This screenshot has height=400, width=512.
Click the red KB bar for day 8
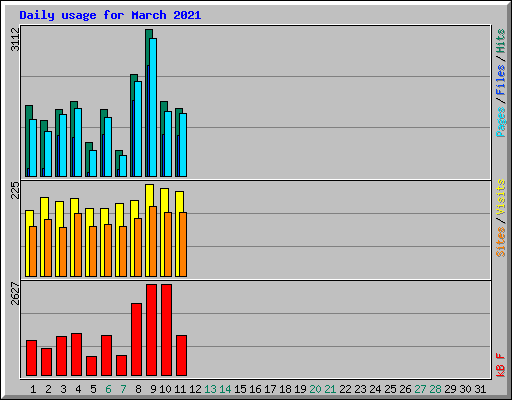coord(136,339)
